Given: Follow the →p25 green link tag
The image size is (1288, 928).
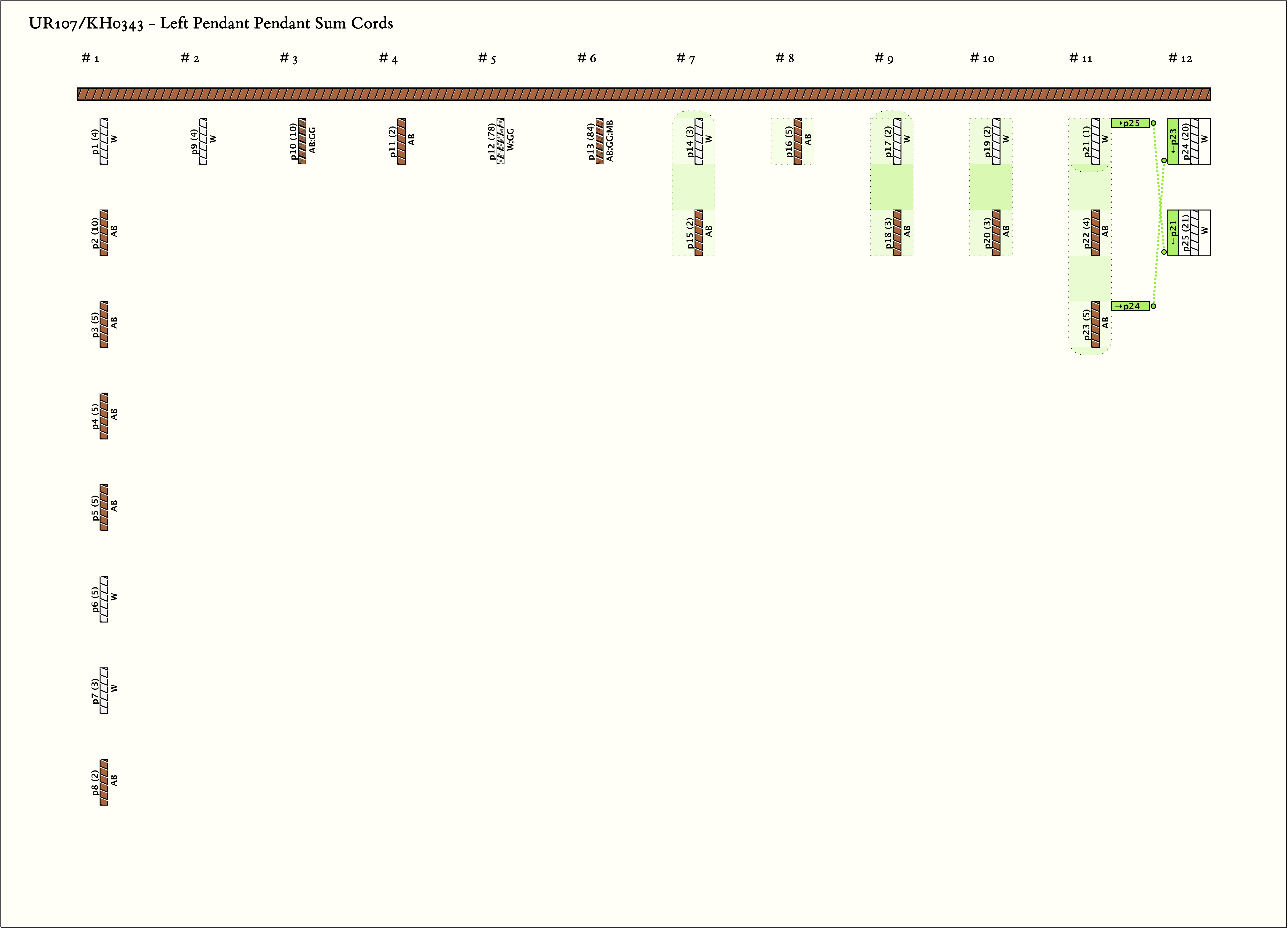Looking at the screenshot, I should 1130,123.
